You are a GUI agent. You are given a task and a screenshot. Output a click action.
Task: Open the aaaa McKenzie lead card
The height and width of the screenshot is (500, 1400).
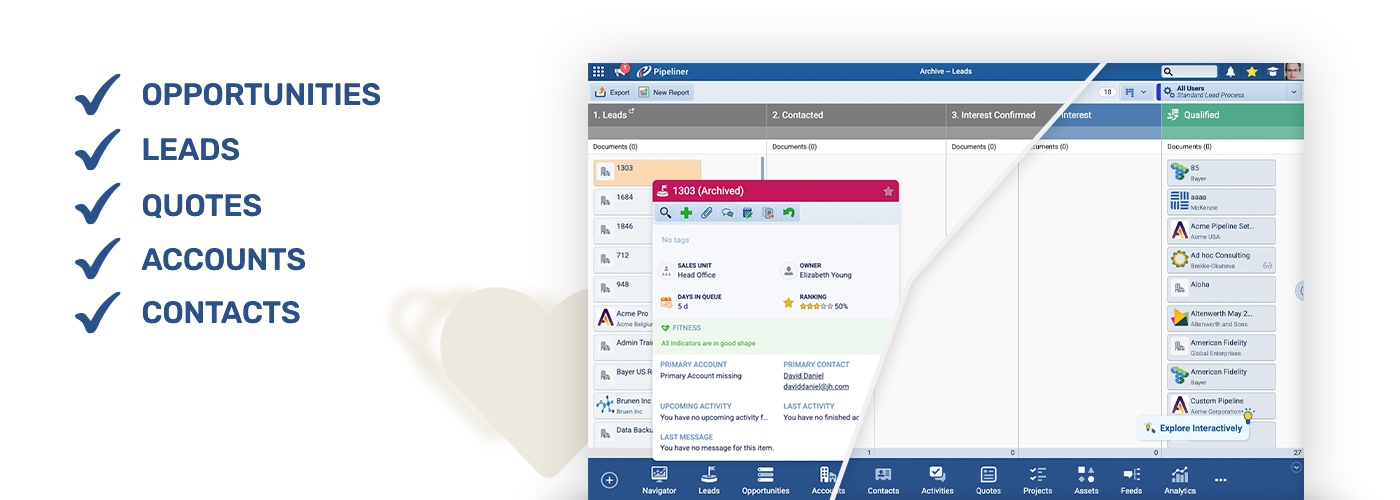1221,201
